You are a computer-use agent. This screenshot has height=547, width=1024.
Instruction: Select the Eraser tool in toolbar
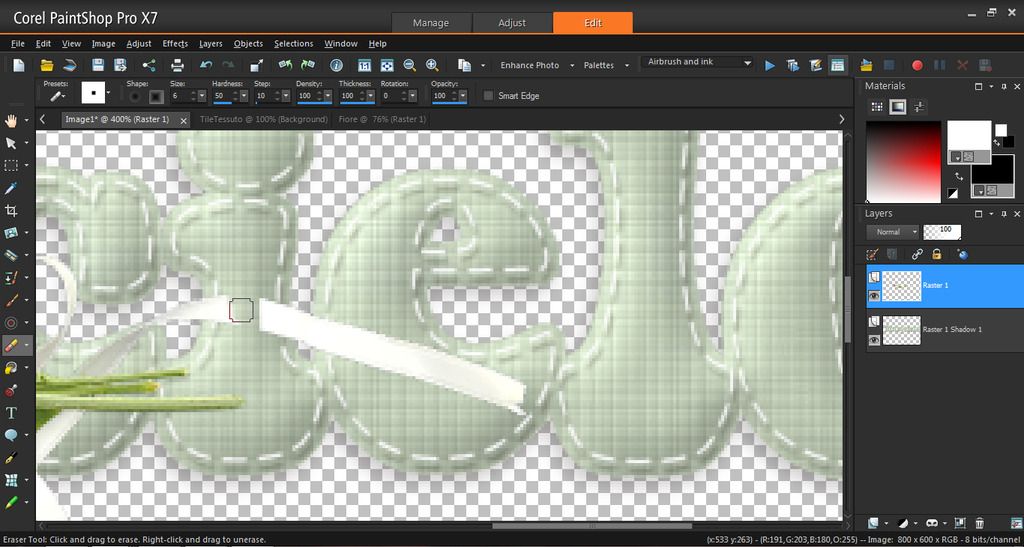11,345
